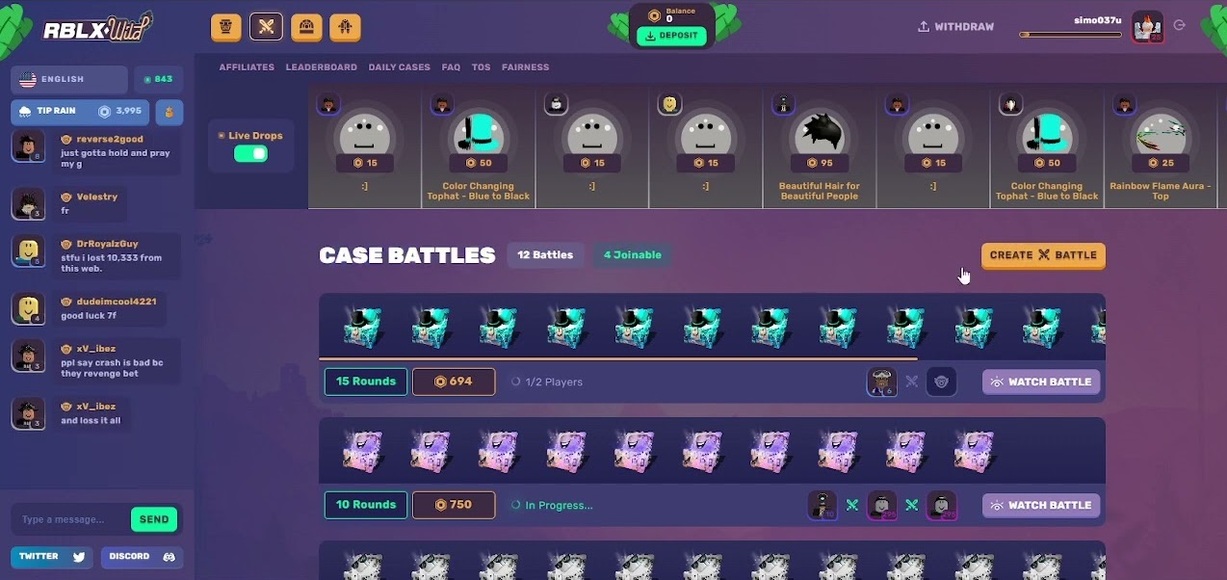Show all 12 Battles filter
Viewport: 1227px width, 580px height.
click(x=545, y=255)
